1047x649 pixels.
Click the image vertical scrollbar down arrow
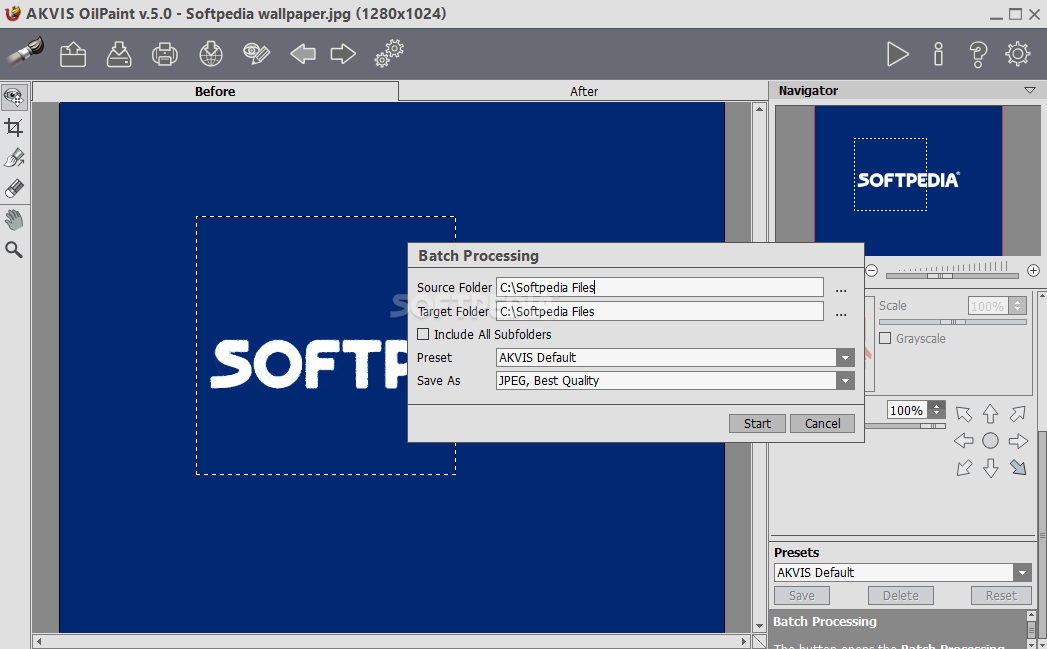759,626
